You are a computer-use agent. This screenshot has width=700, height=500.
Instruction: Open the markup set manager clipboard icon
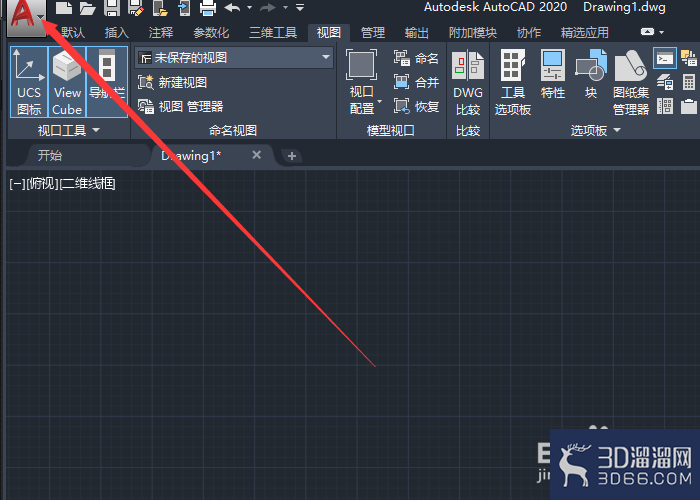pos(689,106)
